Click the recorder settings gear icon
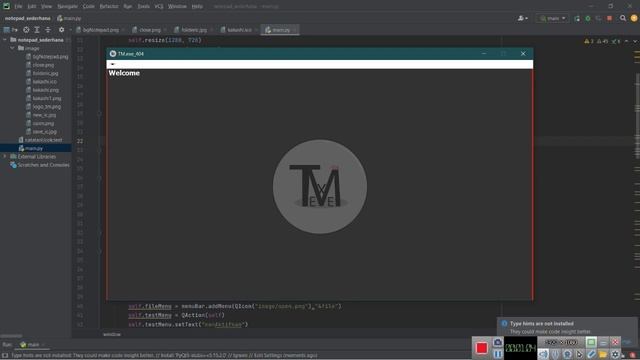 click(x=615, y=354)
